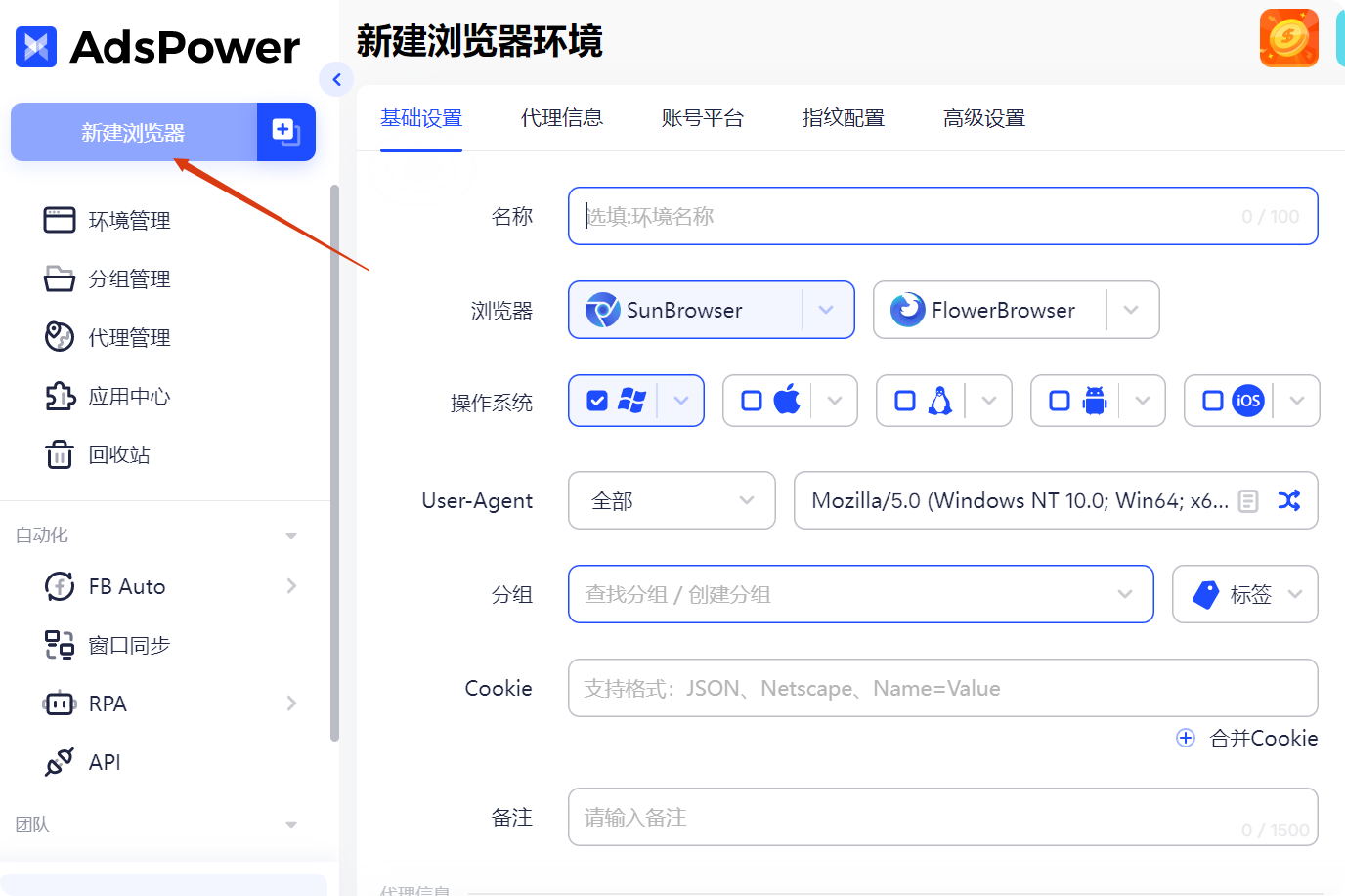Switch to the 高级设置 tab
Viewport: 1345px width, 896px height.
click(x=984, y=118)
